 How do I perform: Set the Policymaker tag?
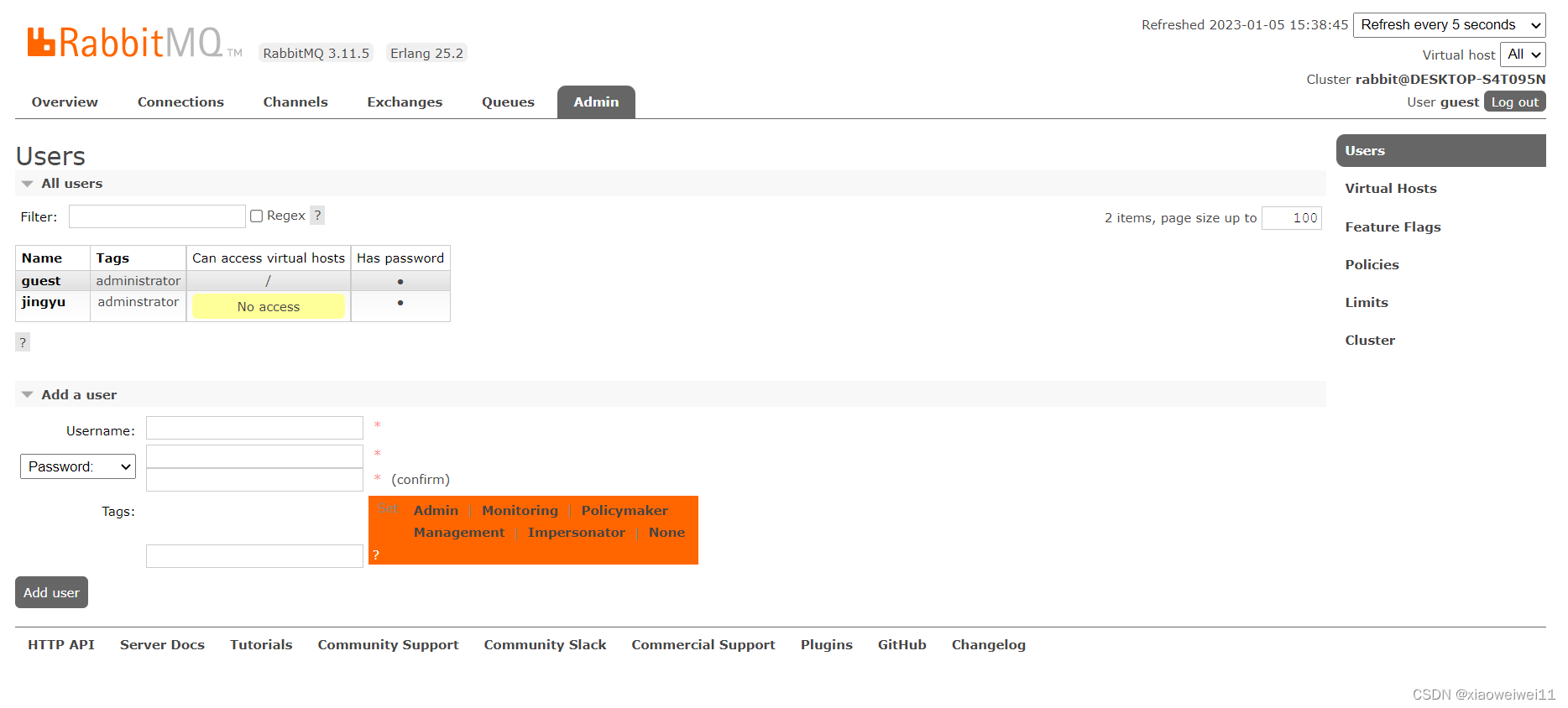(625, 511)
